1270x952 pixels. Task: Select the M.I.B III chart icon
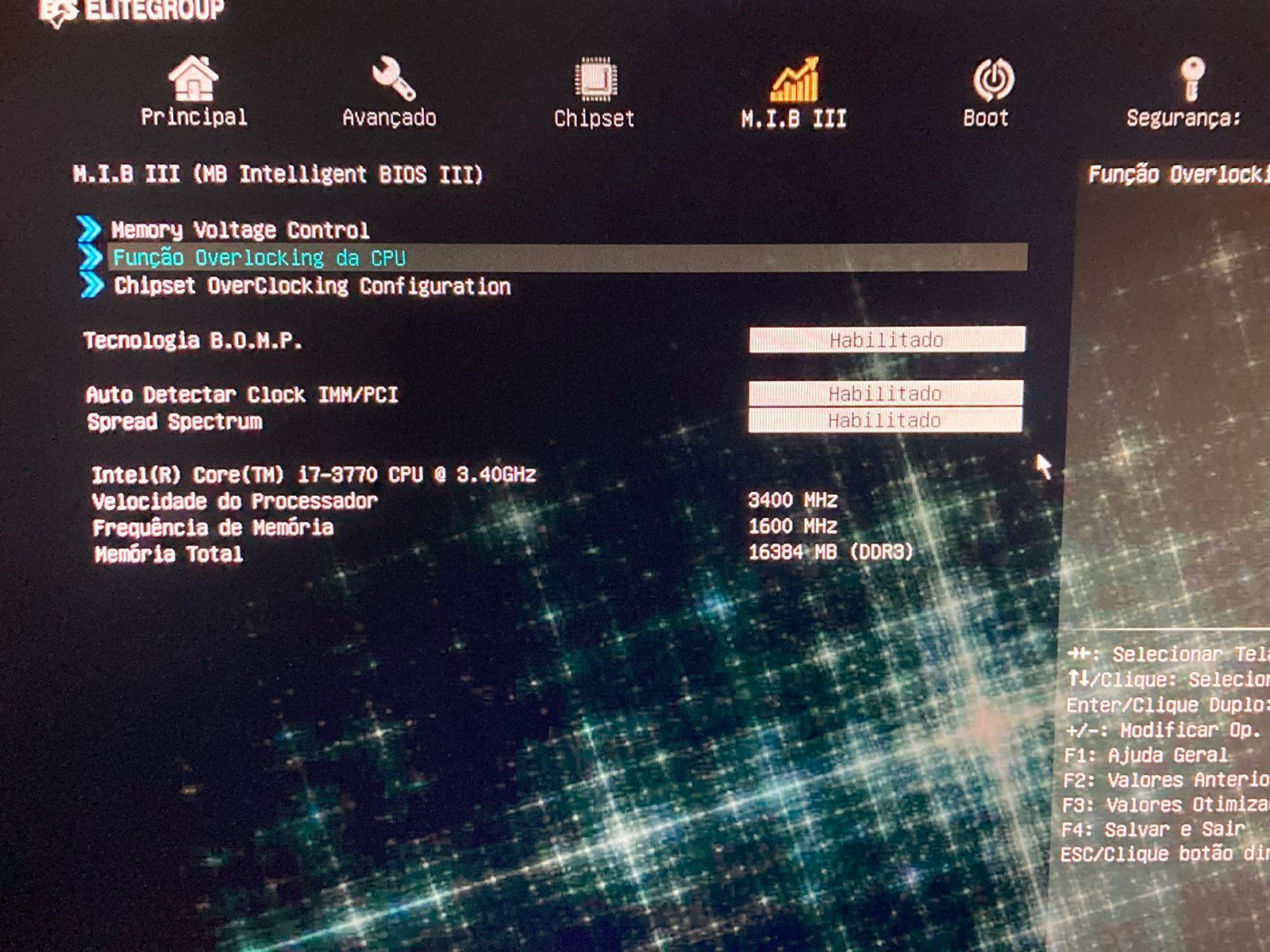(x=794, y=79)
